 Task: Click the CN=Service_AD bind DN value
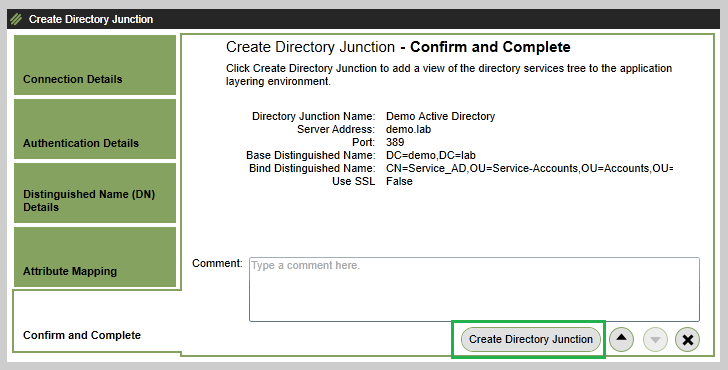[x=529, y=168]
